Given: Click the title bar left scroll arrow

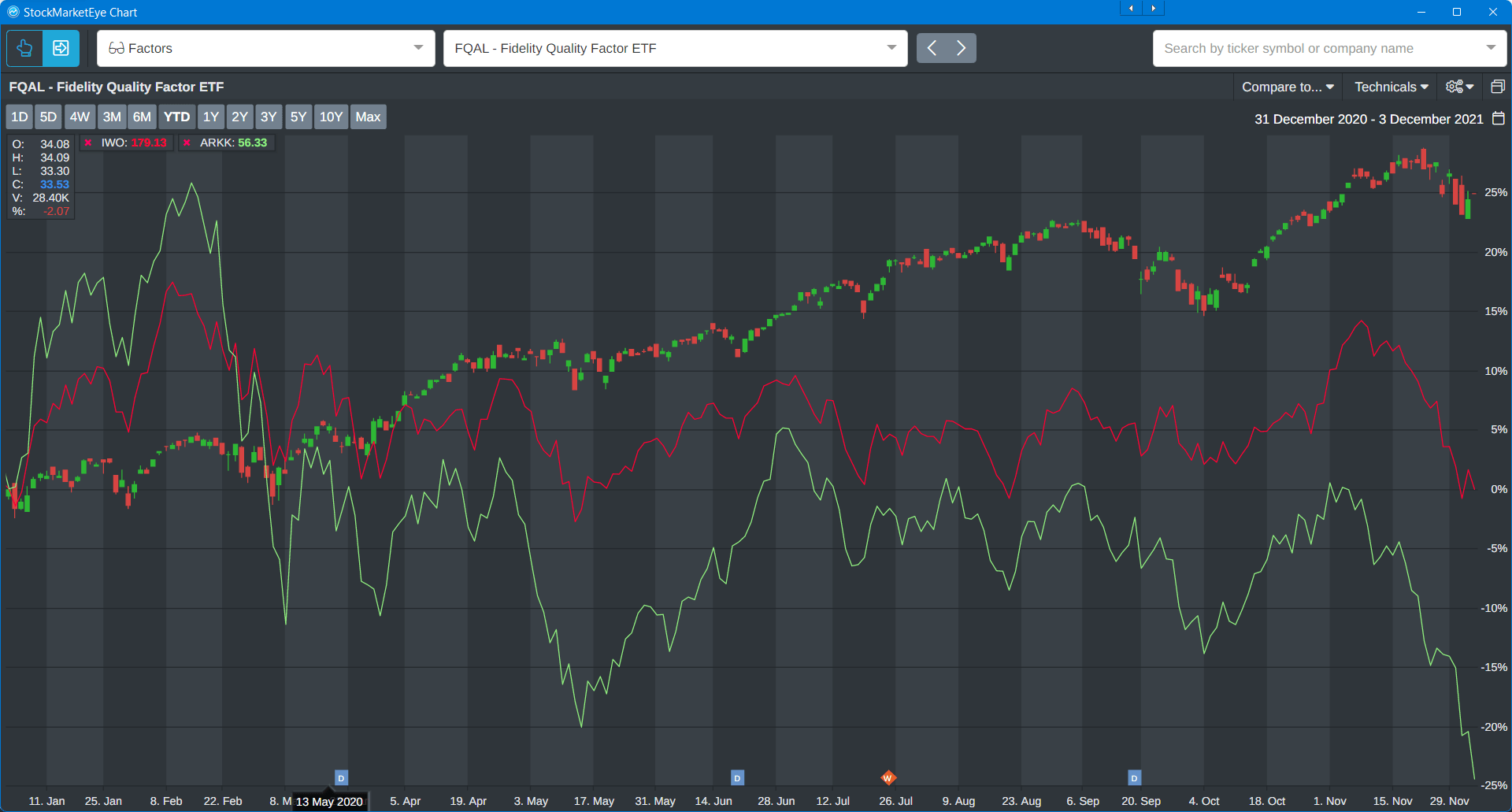Looking at the screenshot, I should [1131, 8].
